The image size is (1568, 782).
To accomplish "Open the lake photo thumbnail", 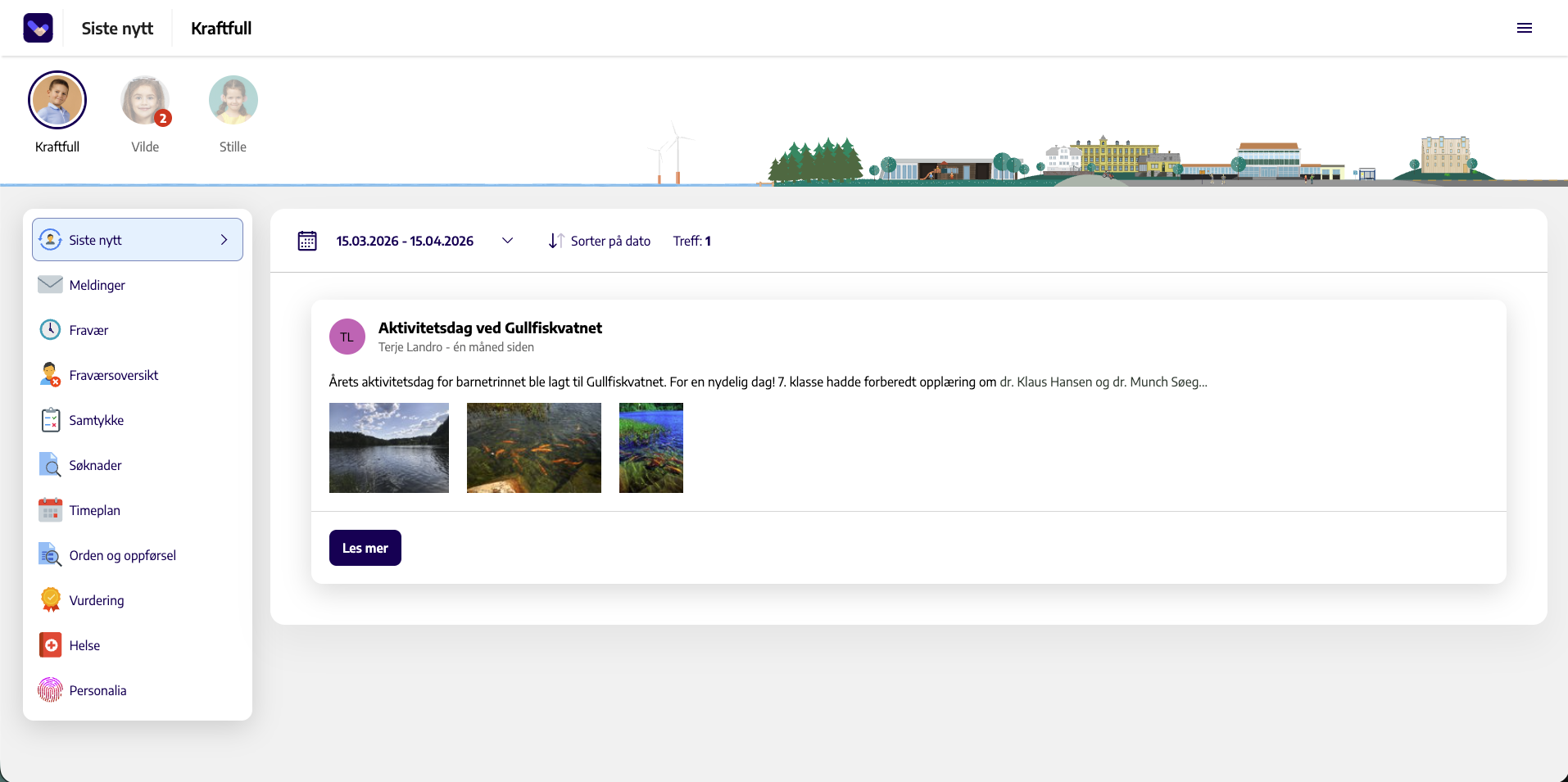I will 389,448.
